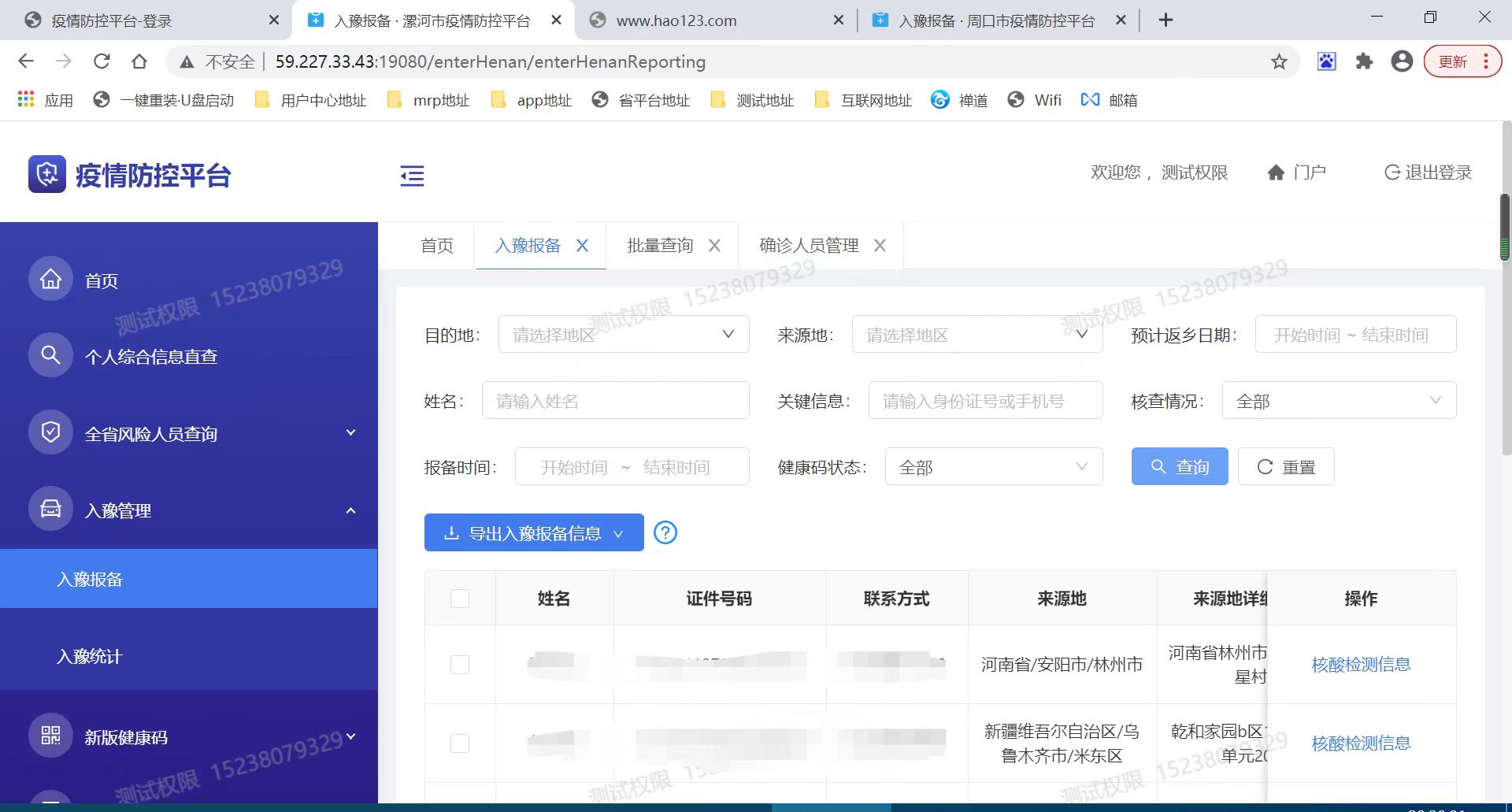Click the question mark help icon
Image resolution: width=1512 pixels, height=812 pixels.
[665, 532]
